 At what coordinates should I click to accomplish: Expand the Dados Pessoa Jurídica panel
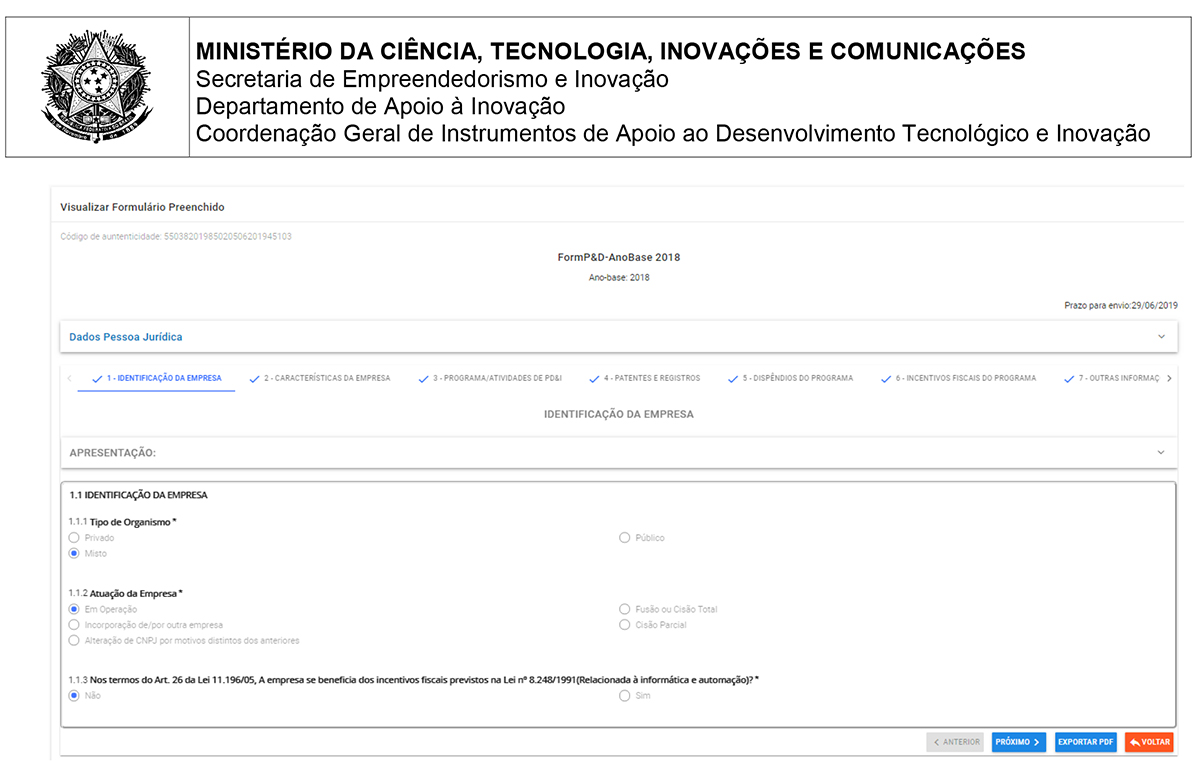point(1161,337)
